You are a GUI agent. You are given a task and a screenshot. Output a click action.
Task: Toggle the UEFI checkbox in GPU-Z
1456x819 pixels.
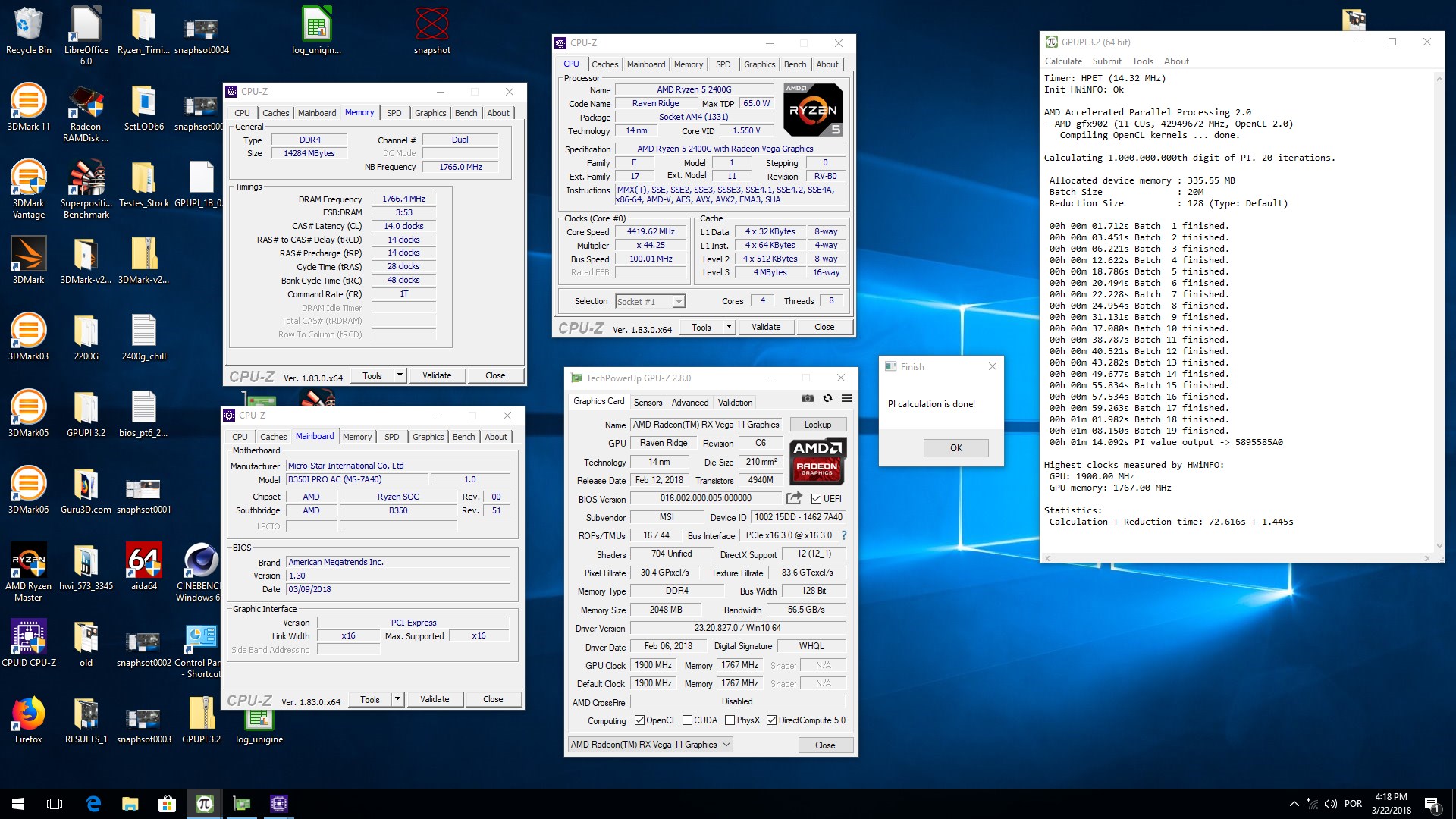pos(816,498)
